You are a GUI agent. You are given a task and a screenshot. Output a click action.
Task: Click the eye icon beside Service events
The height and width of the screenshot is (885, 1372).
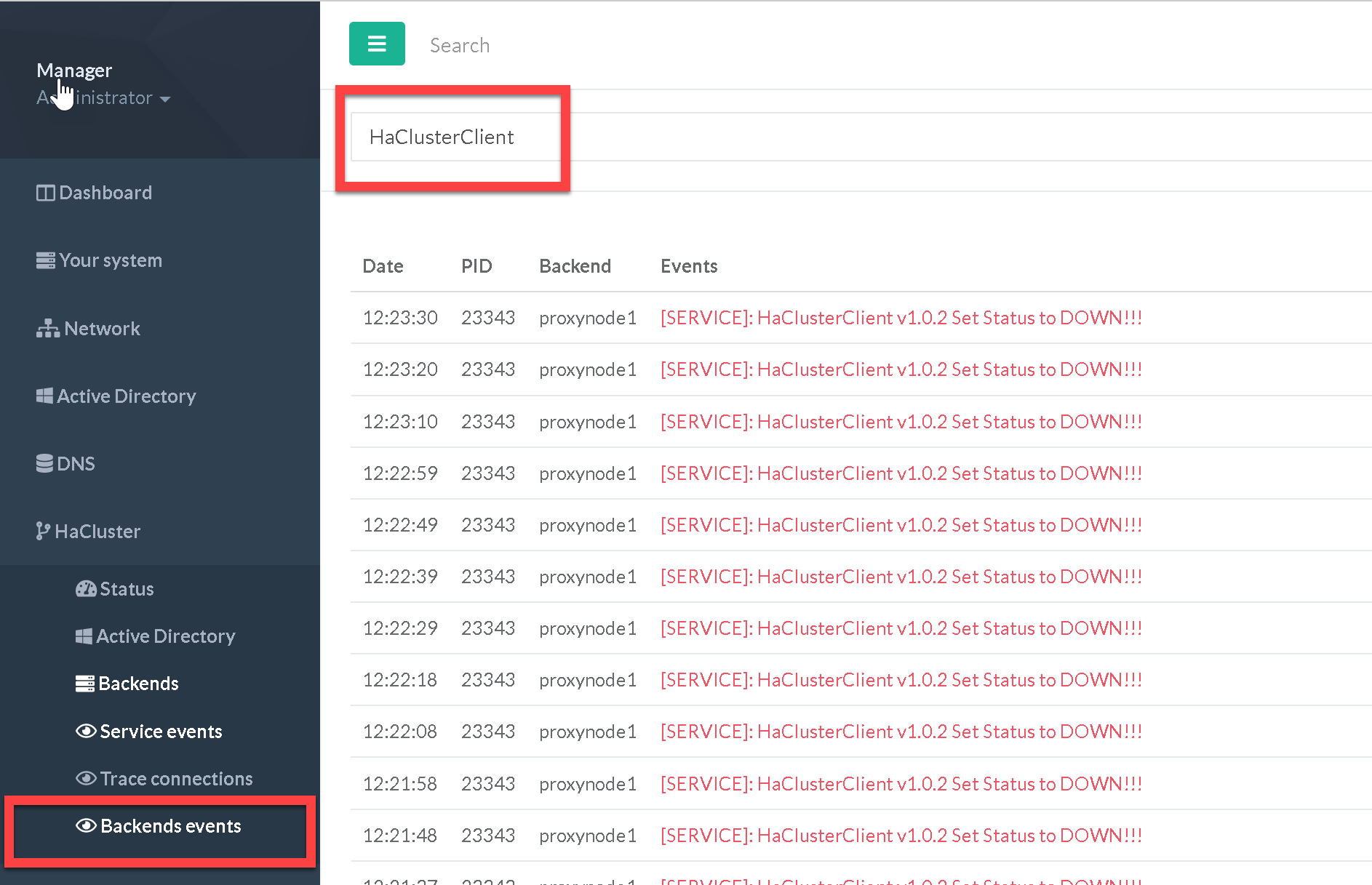click(86, 732)
